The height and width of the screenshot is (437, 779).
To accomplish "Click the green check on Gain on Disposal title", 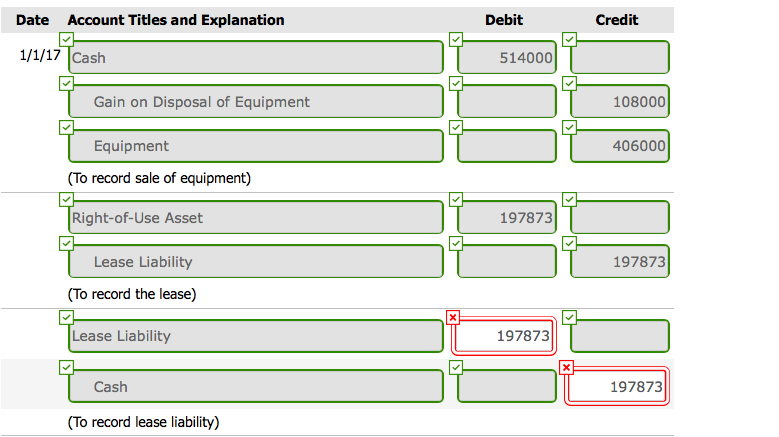I will pyautogui.click(x=66, y=83).
